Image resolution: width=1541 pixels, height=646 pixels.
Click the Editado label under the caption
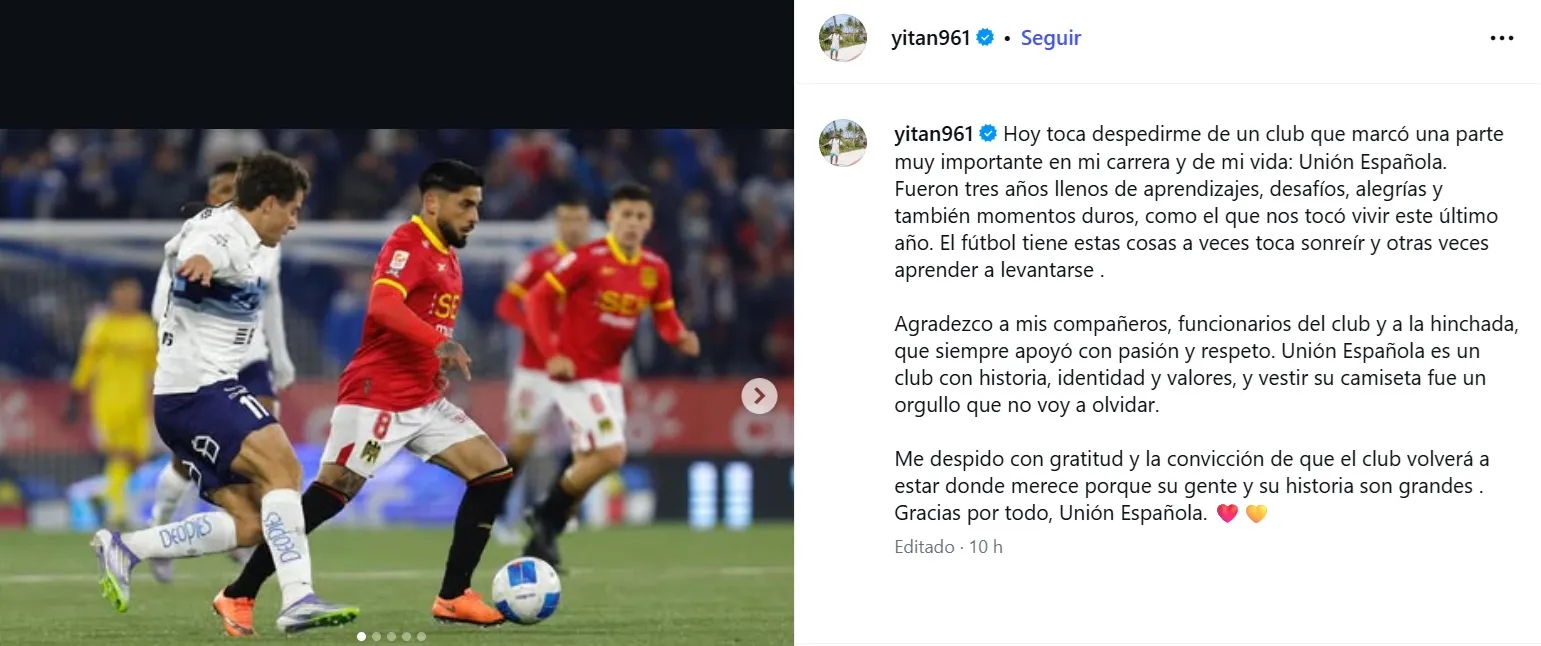coord(924,547)
